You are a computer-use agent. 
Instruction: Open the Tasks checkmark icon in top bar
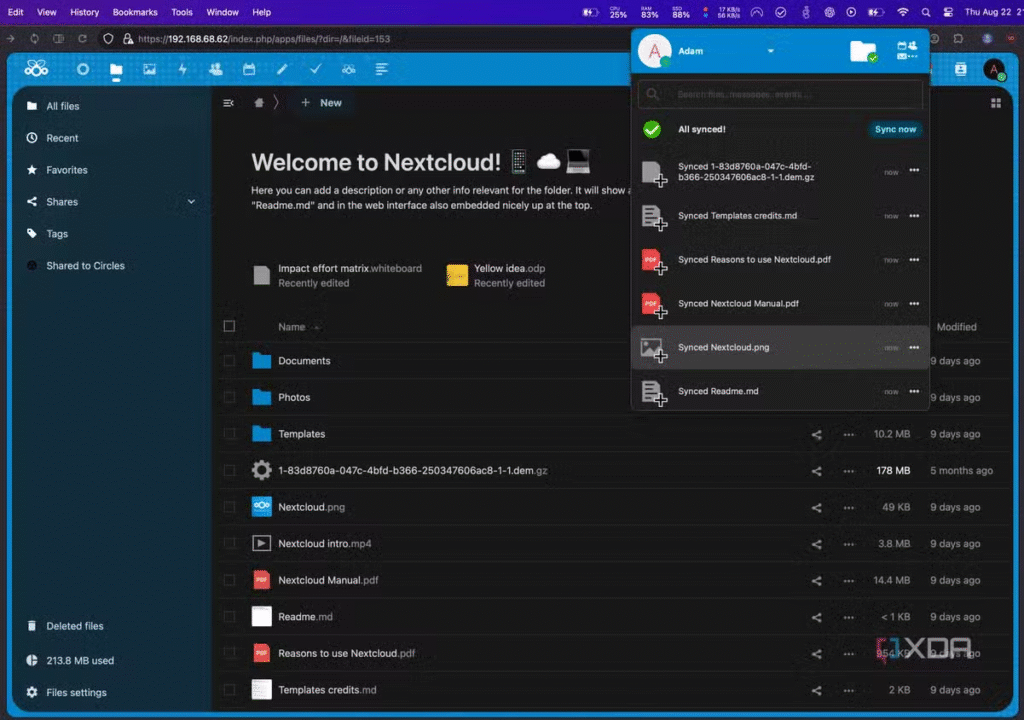coord(315,69)
